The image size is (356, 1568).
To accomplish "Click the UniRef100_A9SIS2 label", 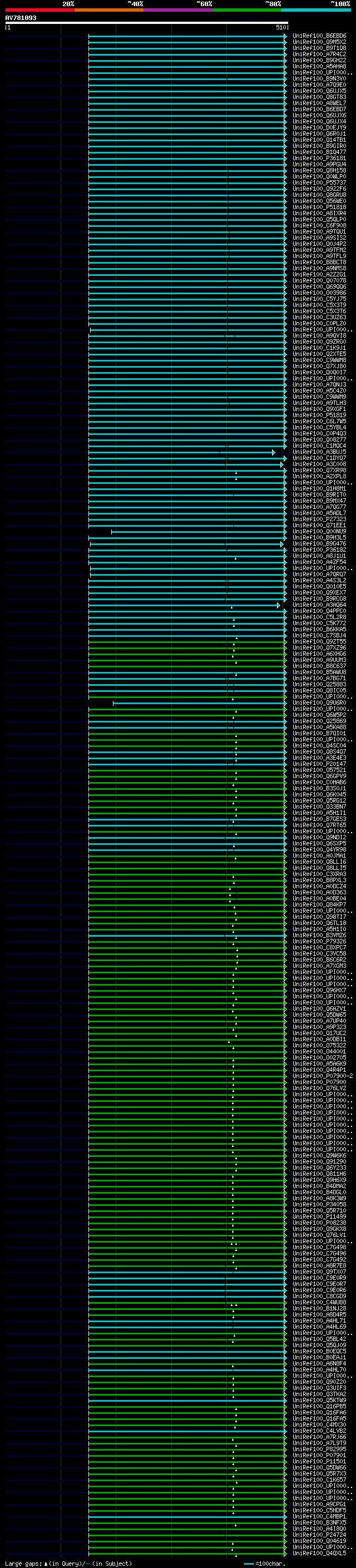I will 319,238.
